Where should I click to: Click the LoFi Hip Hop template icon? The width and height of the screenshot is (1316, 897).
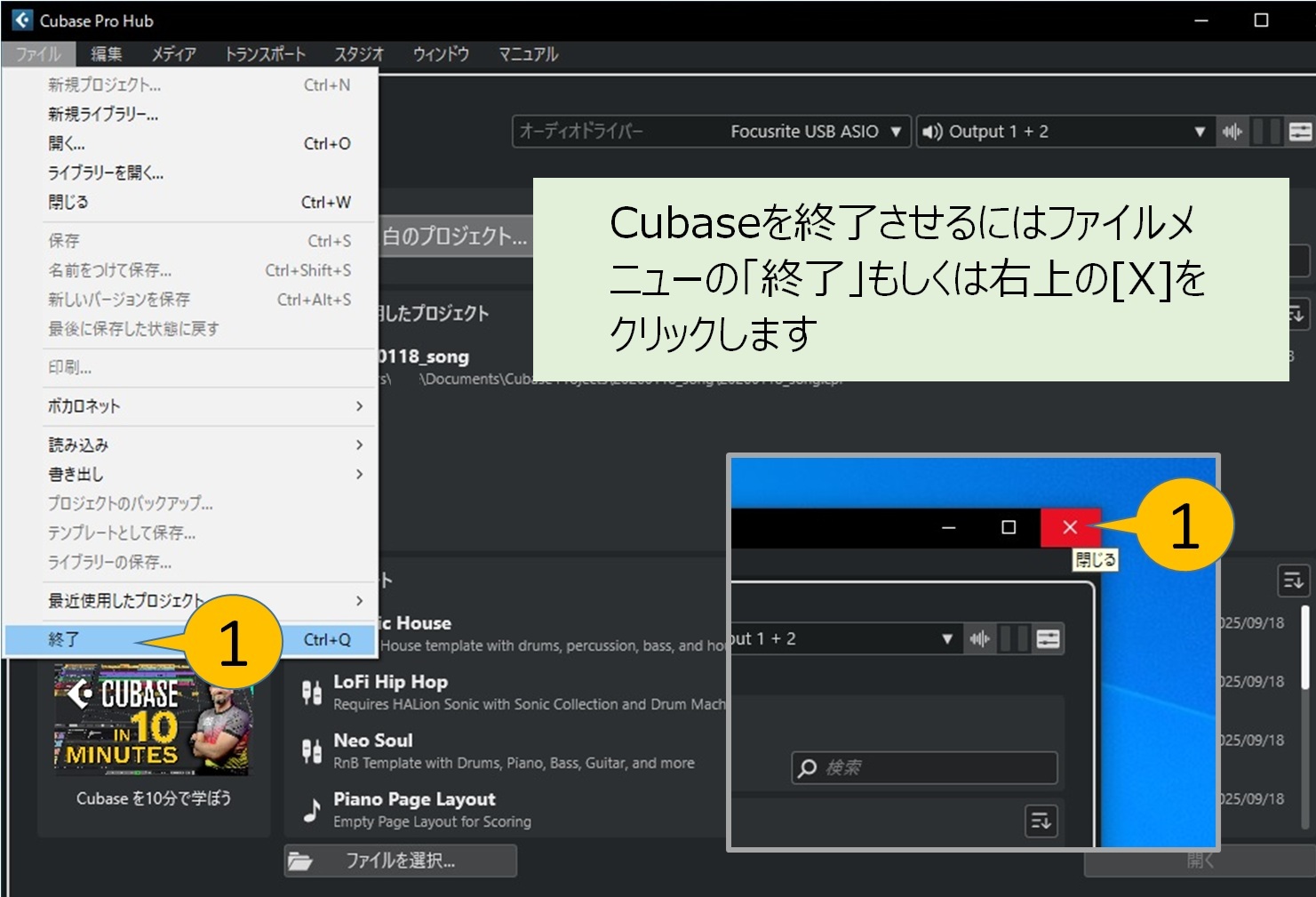click(x=312, y=691)
